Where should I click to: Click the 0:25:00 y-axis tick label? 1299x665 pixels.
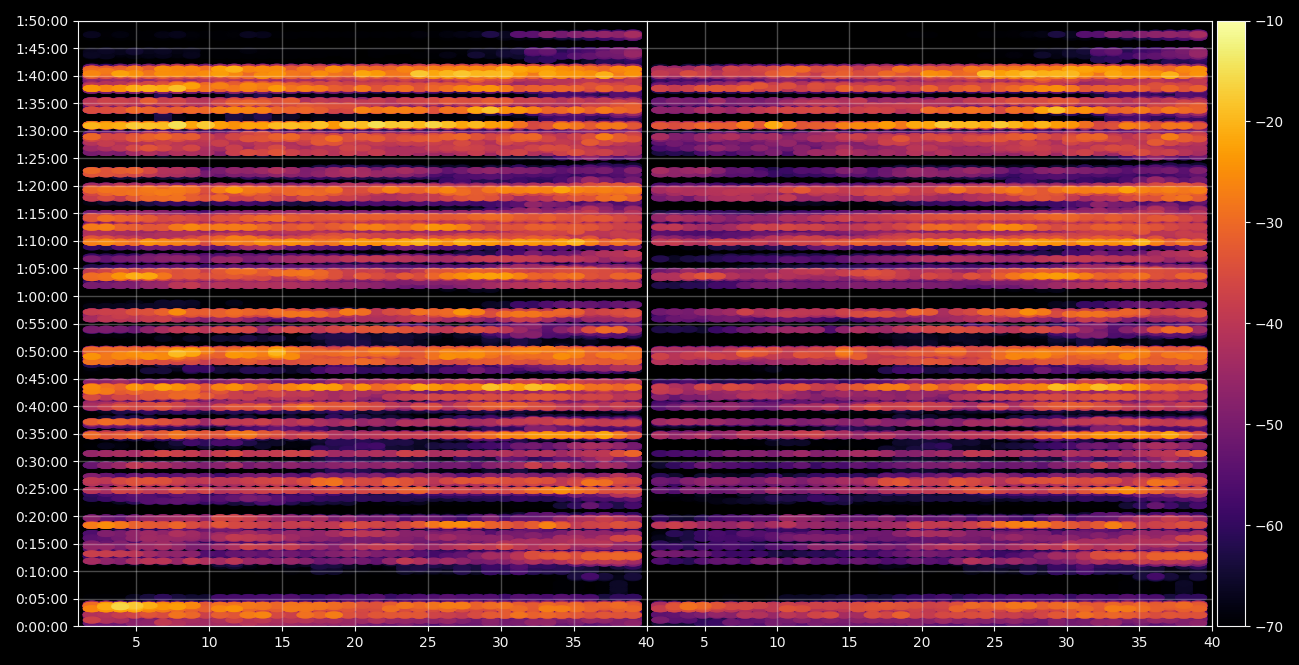coord(42,489)
